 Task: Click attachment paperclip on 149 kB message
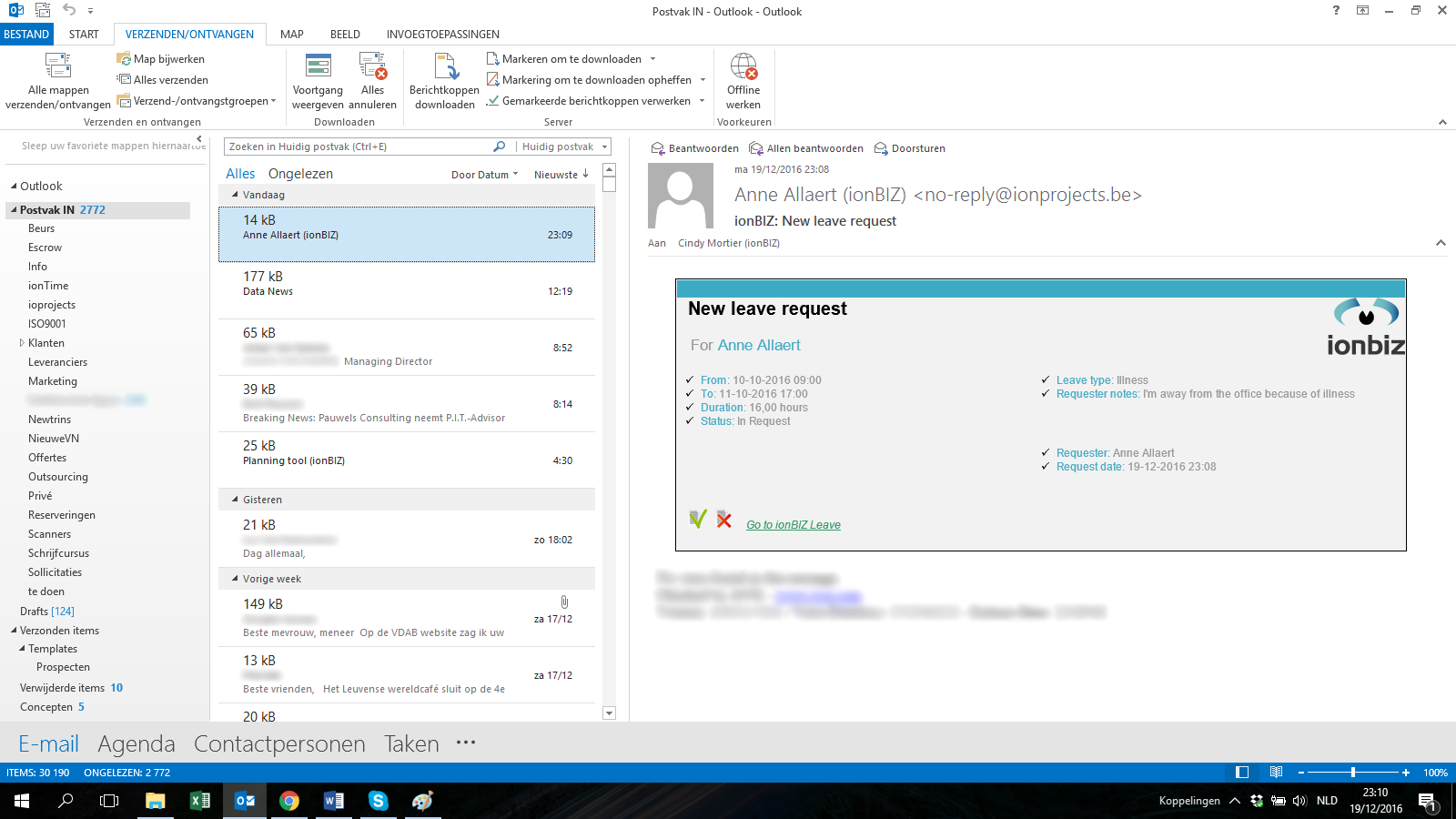(x=564, y=602)
